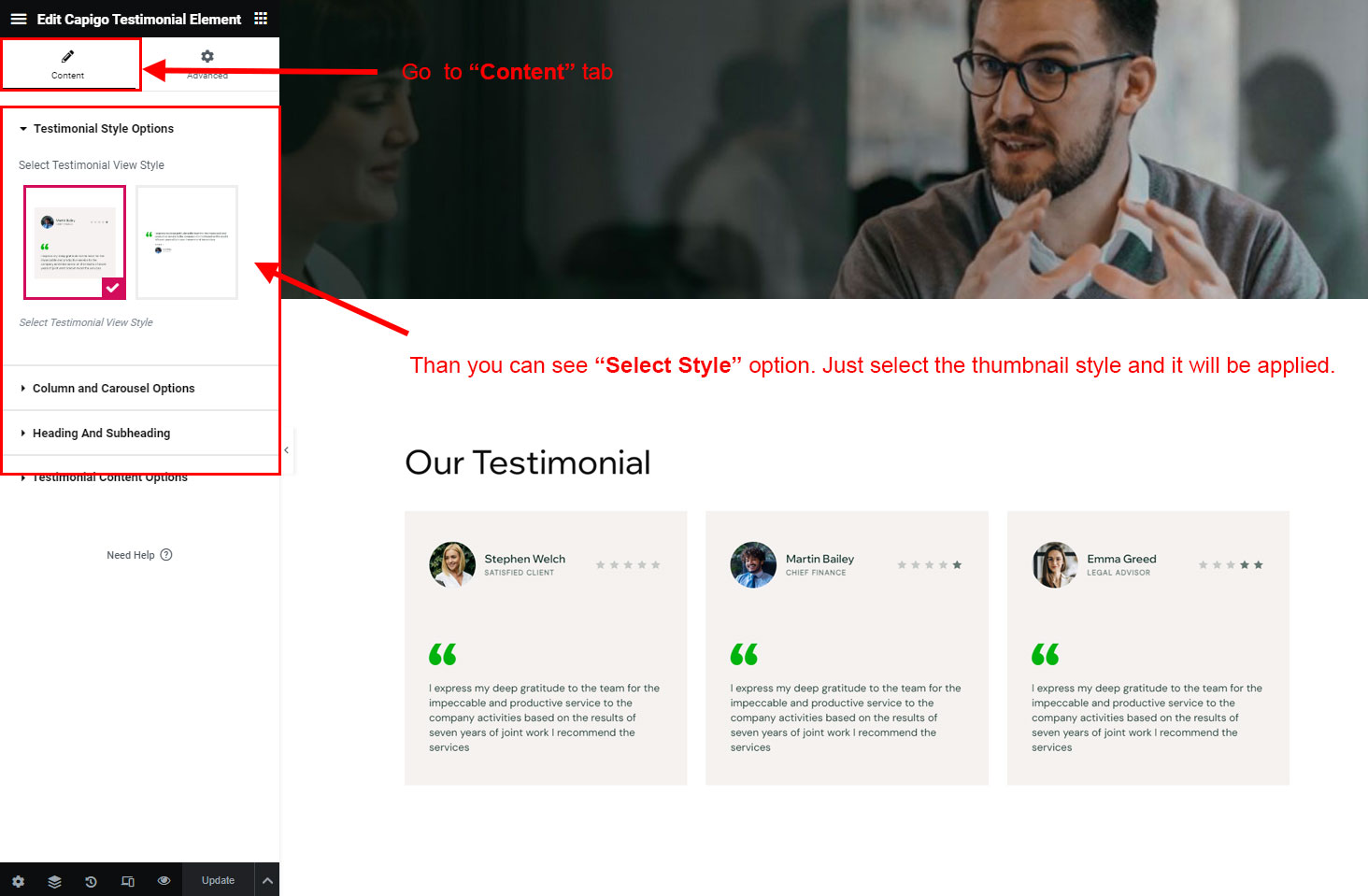Click the Update button
This screenshot has height=896, width=1368.
218,881
